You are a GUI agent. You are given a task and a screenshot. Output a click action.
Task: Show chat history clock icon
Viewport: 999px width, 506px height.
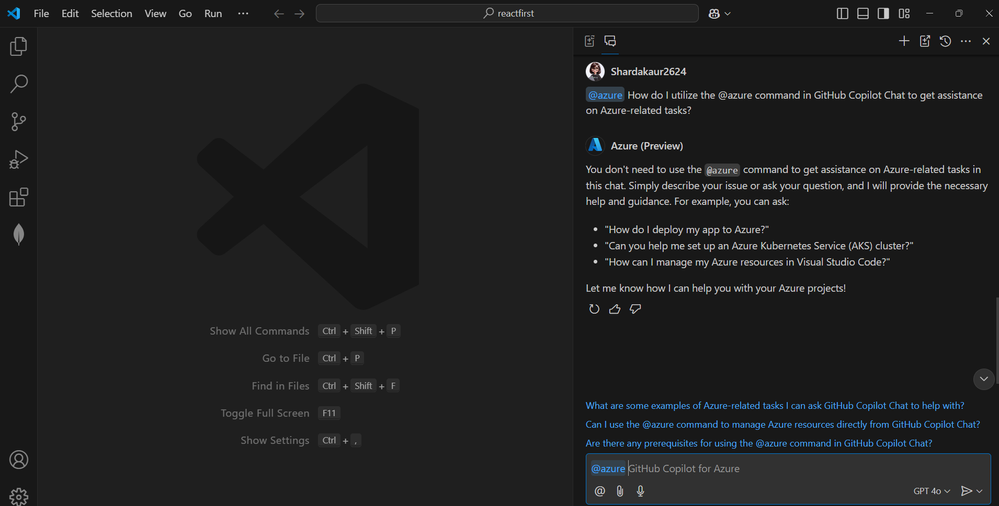(945, 41)
